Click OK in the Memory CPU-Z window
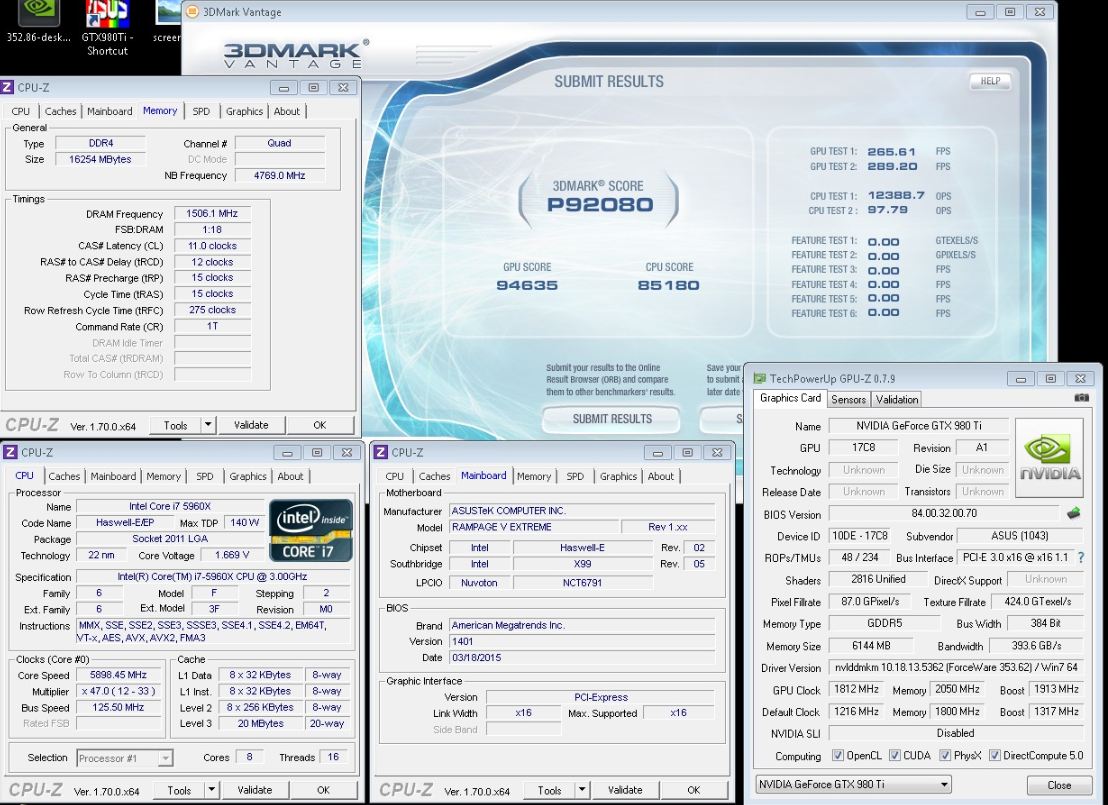Screen dimensions: 1108x805 (319, 425)
